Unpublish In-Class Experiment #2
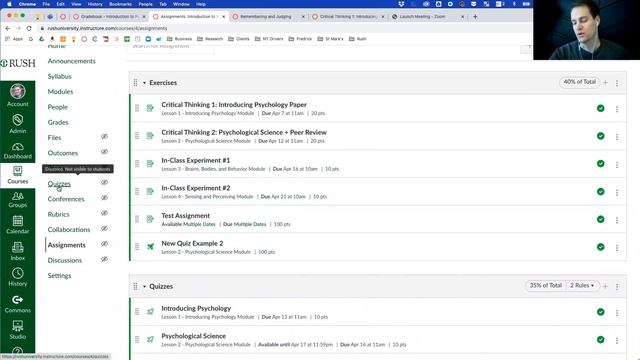 tap(600, 191)
